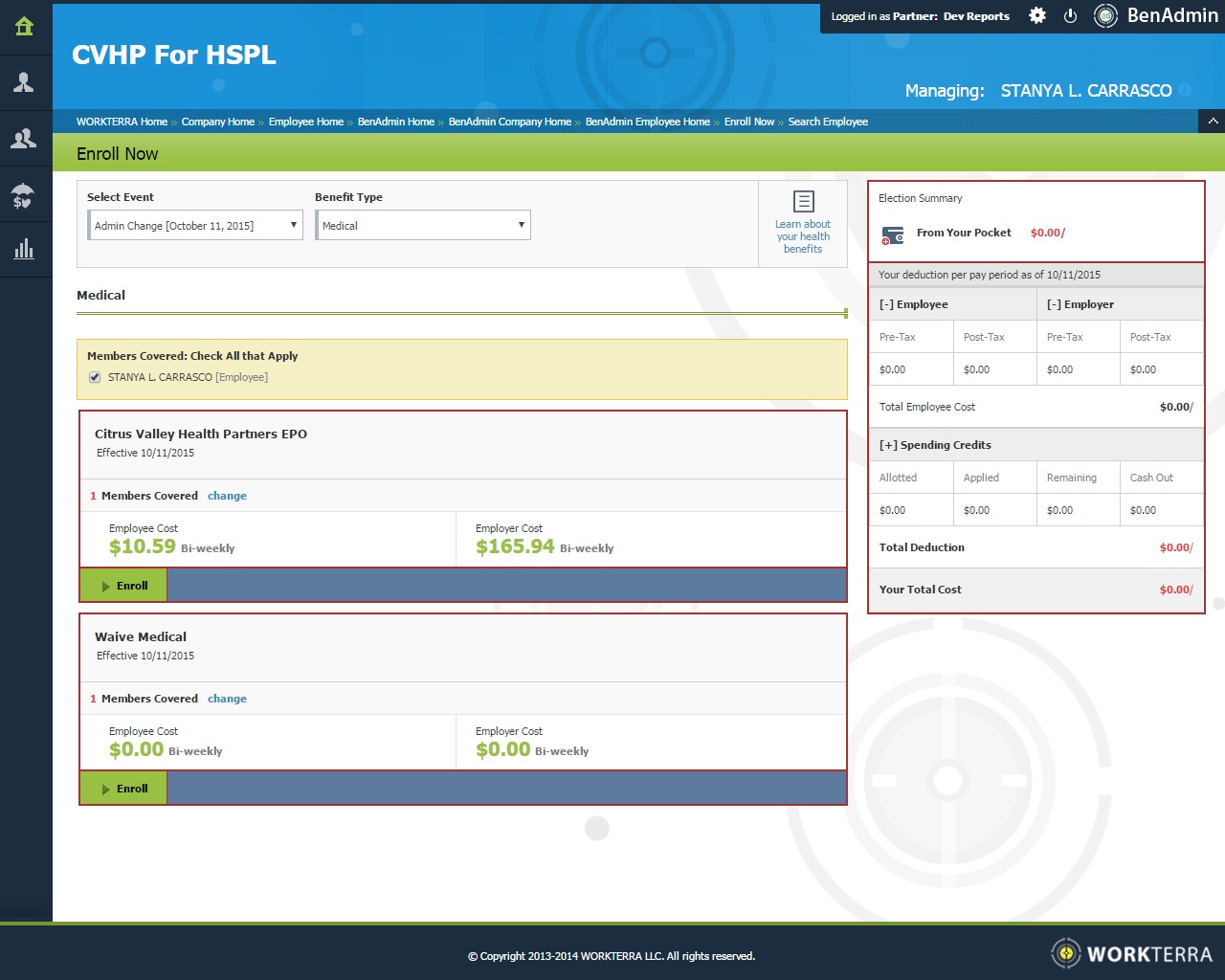Image resolution: width=1225 pixels, height=980 pixels.
Task: Click change link under Waive Medical
Action: (x=227, y=699)
